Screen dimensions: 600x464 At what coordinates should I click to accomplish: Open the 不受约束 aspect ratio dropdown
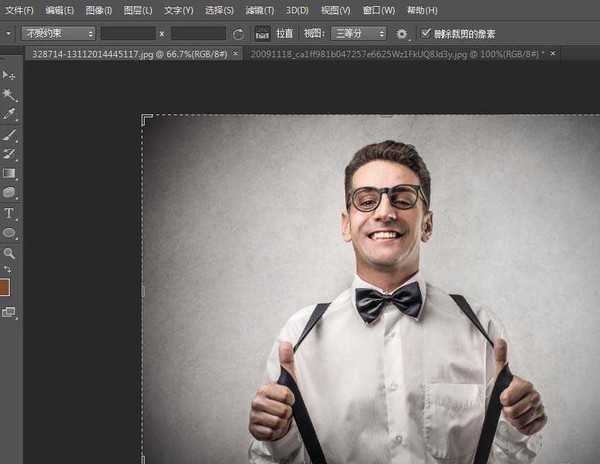tap(58, 33)
